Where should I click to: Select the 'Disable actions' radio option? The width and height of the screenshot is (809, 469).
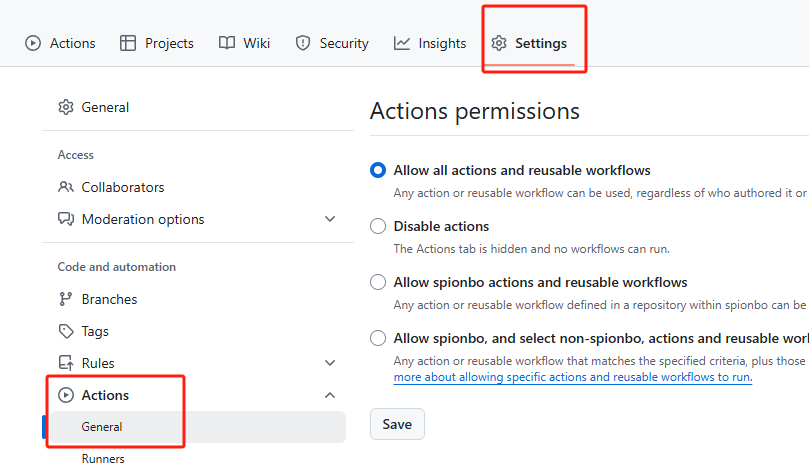pyautogui.click(x=378, y=226)
